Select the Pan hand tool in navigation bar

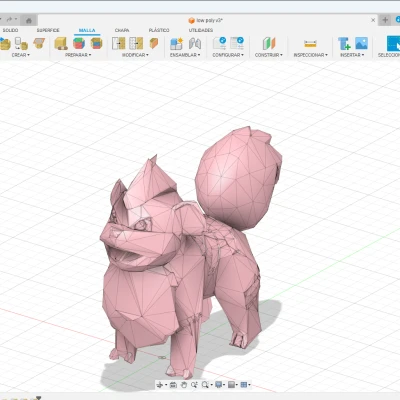pyautogui.click(x=184, y=385)
